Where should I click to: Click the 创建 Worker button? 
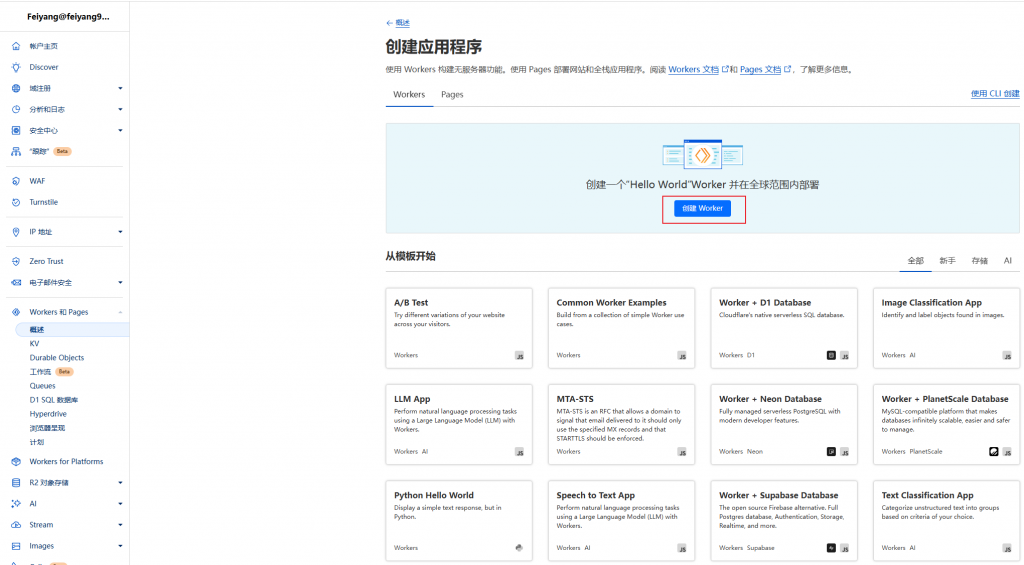point(702,208)
